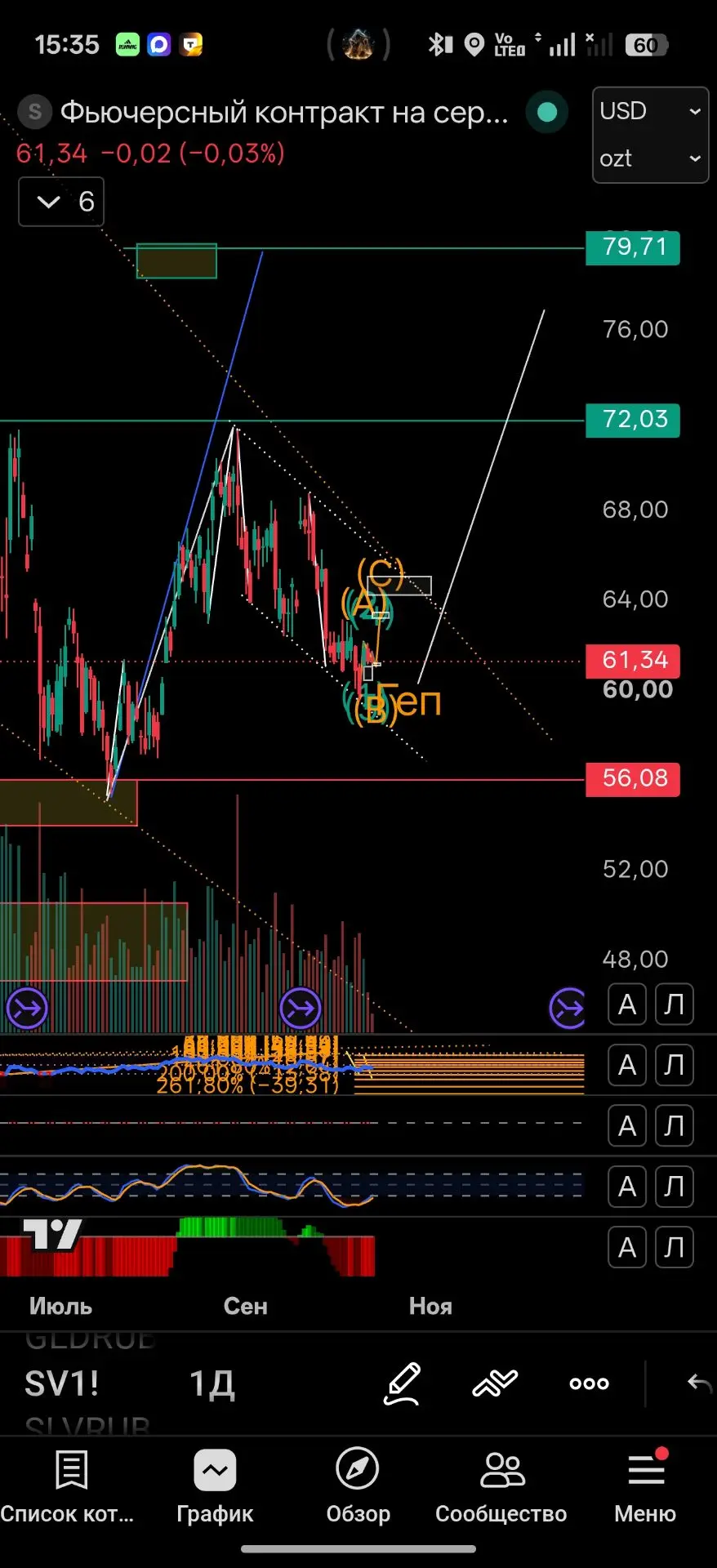Select the 72,03 green price label
Image resolution: width=717 pixels, height=1568 pixels.
pyautogui.click(x=633, y=420)
